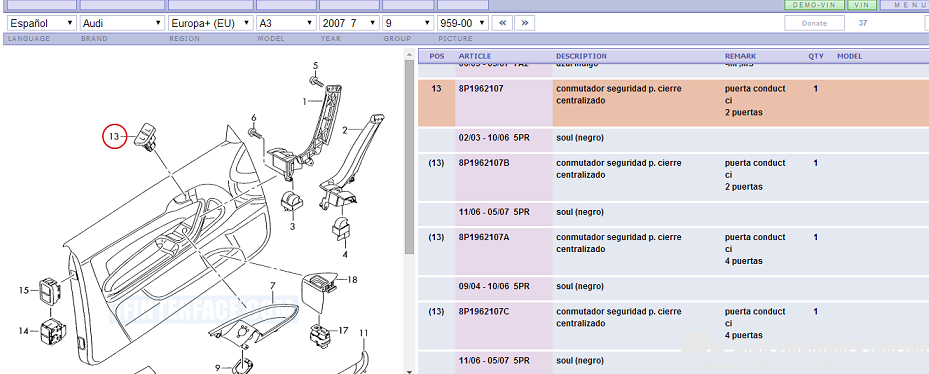Select article 8P1962107 in highlighted row
The image size is (929, 374).
click(x=481, y=88)
